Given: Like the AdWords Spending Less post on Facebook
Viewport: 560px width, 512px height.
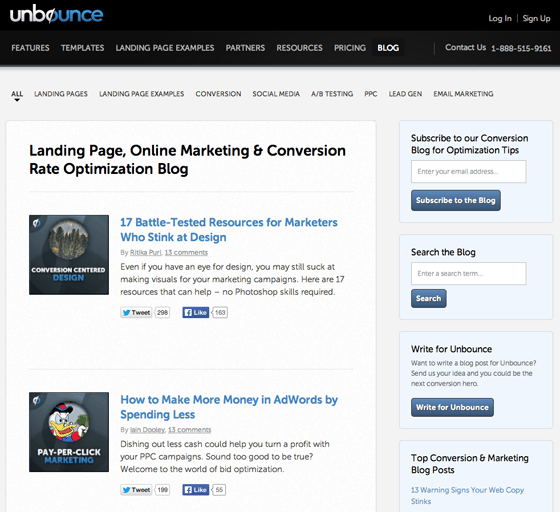Looking at the screenshot, I should click(x=196, y=490).
